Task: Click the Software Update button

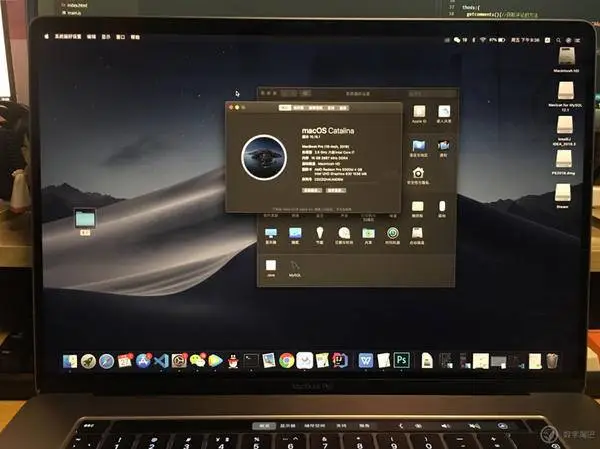Action: coord(336,190)
